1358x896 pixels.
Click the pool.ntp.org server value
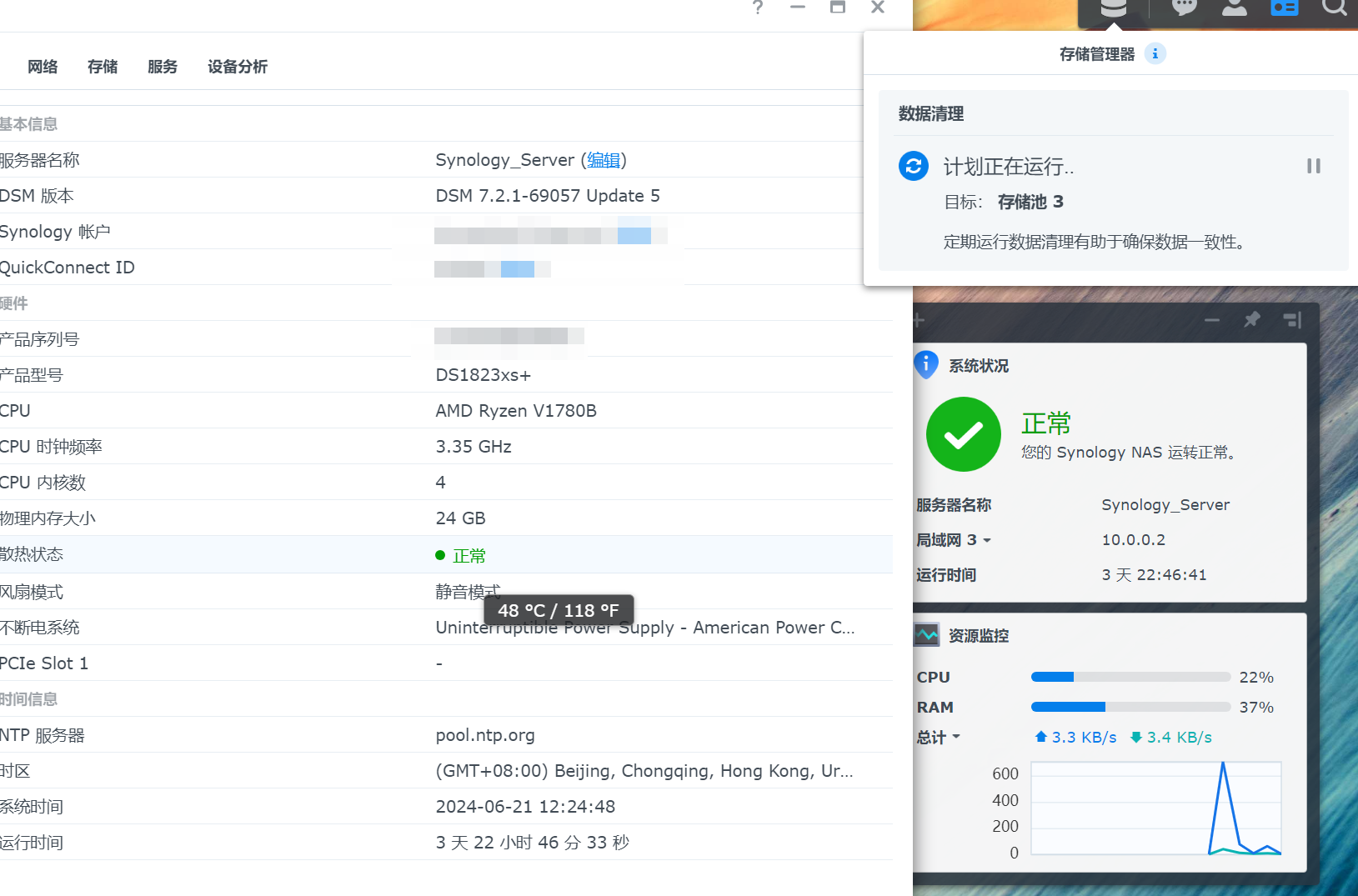point(485,735)
